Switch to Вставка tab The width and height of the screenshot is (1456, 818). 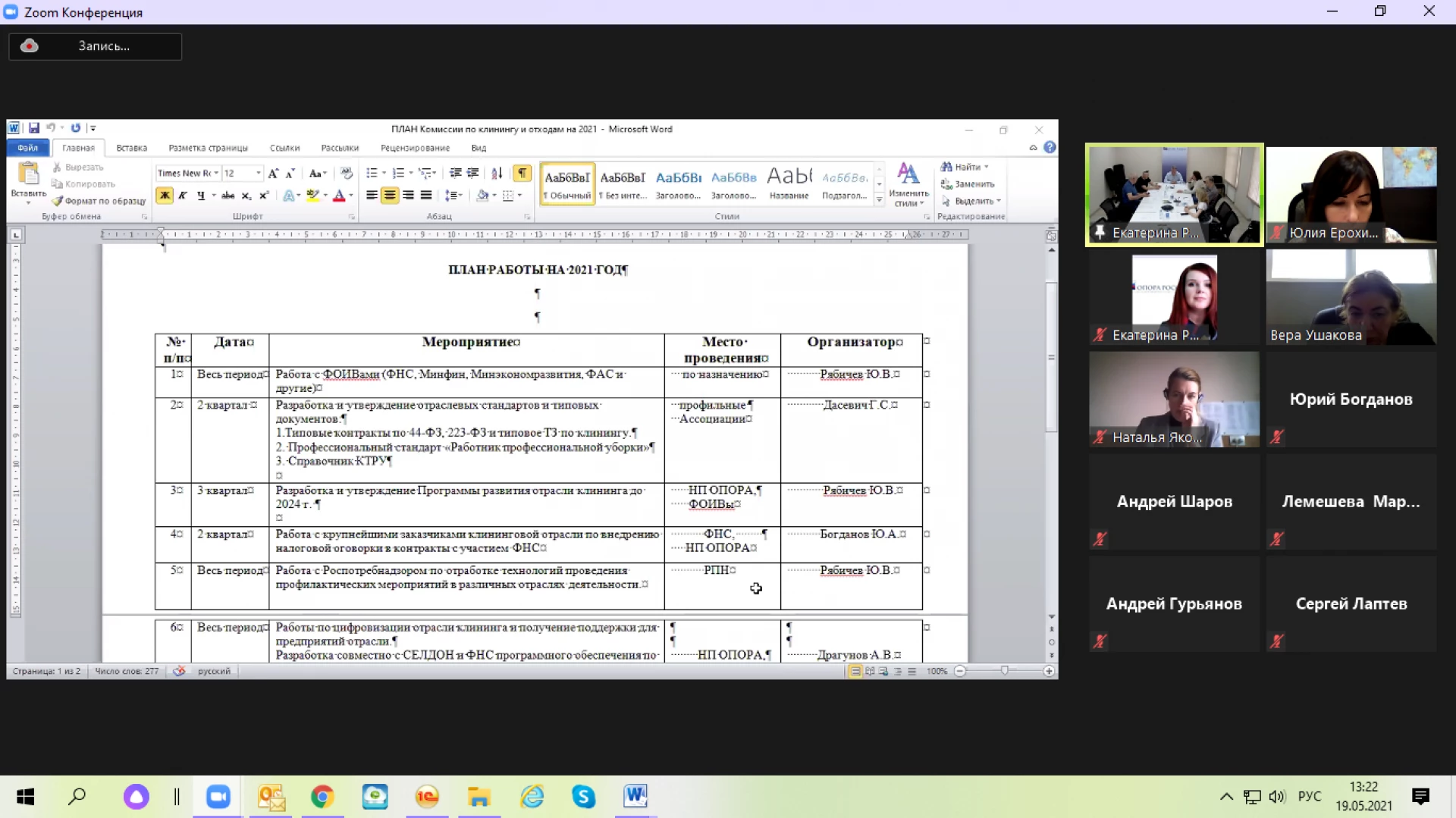click(132, 148)
